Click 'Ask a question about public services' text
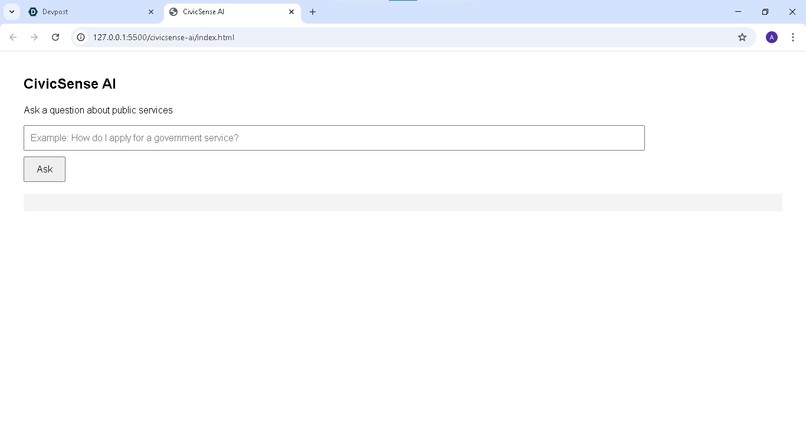This screenshot has width=806, height=430. (x=98, y=110)
